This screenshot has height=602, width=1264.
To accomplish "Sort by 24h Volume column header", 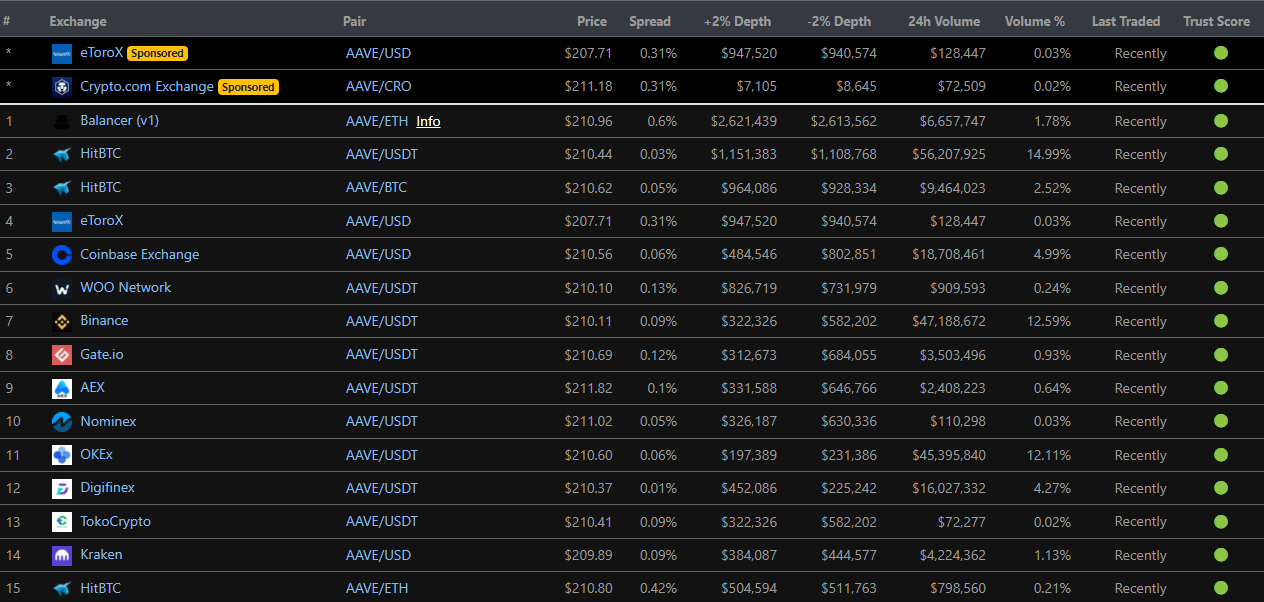I will [946, 21].
